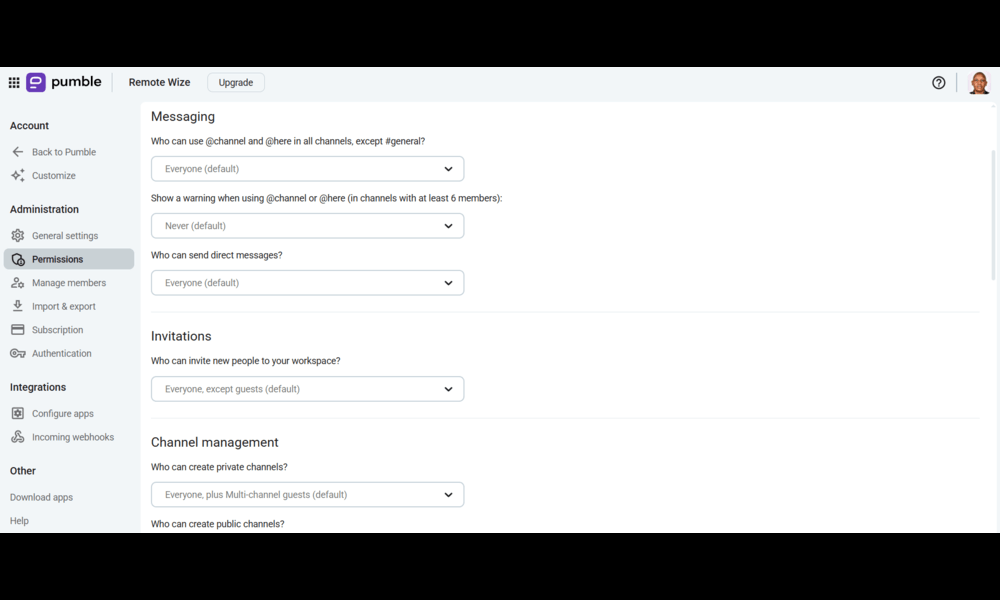Expand the workspace invitations dropdown
The image size is (1000, 600).
tap(307, 389)
